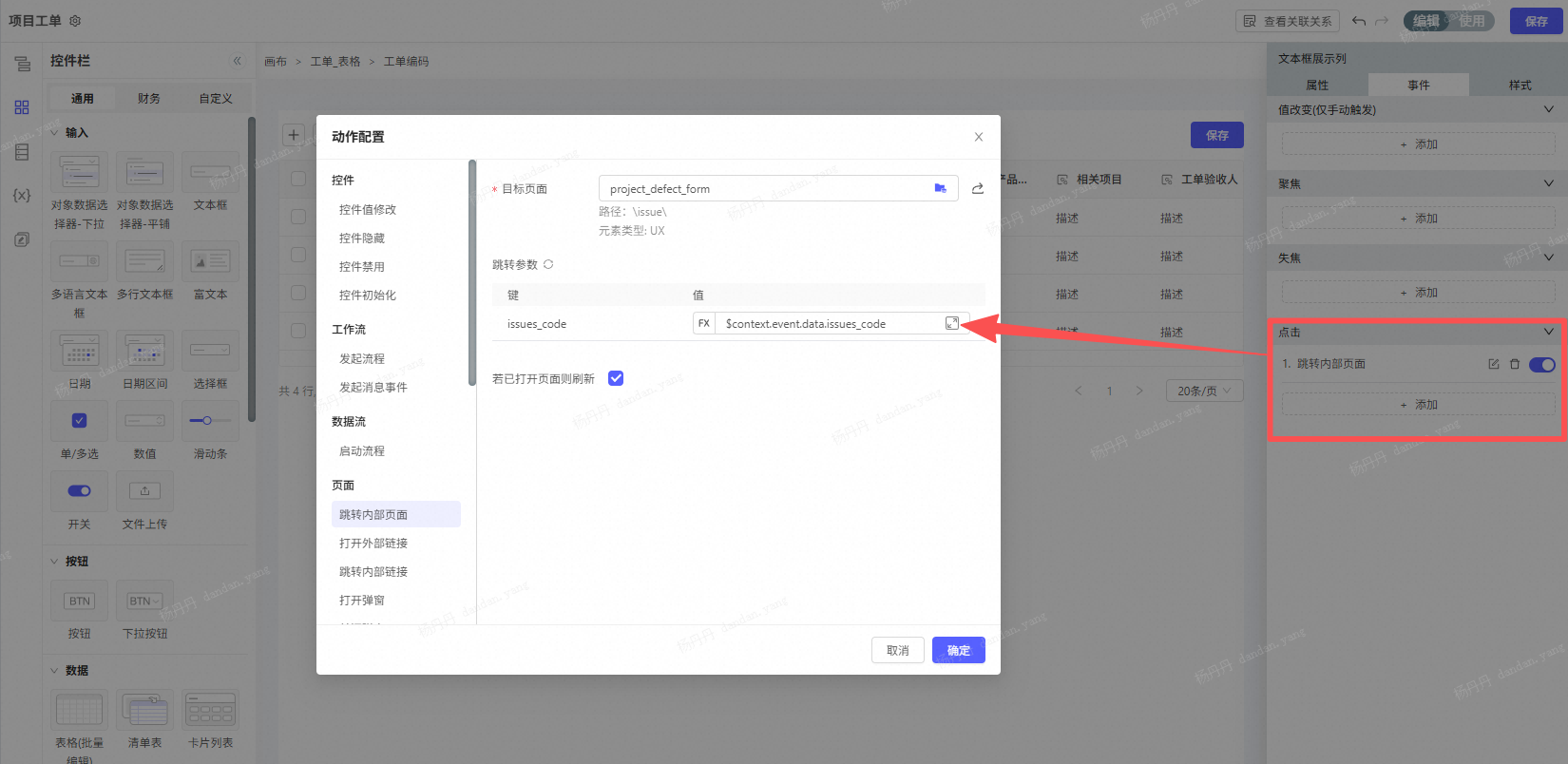Image resolution: width=1568 pixels, height=764 pixels.
Task: Click the share icon beside target page
Action: coord(977,189)
